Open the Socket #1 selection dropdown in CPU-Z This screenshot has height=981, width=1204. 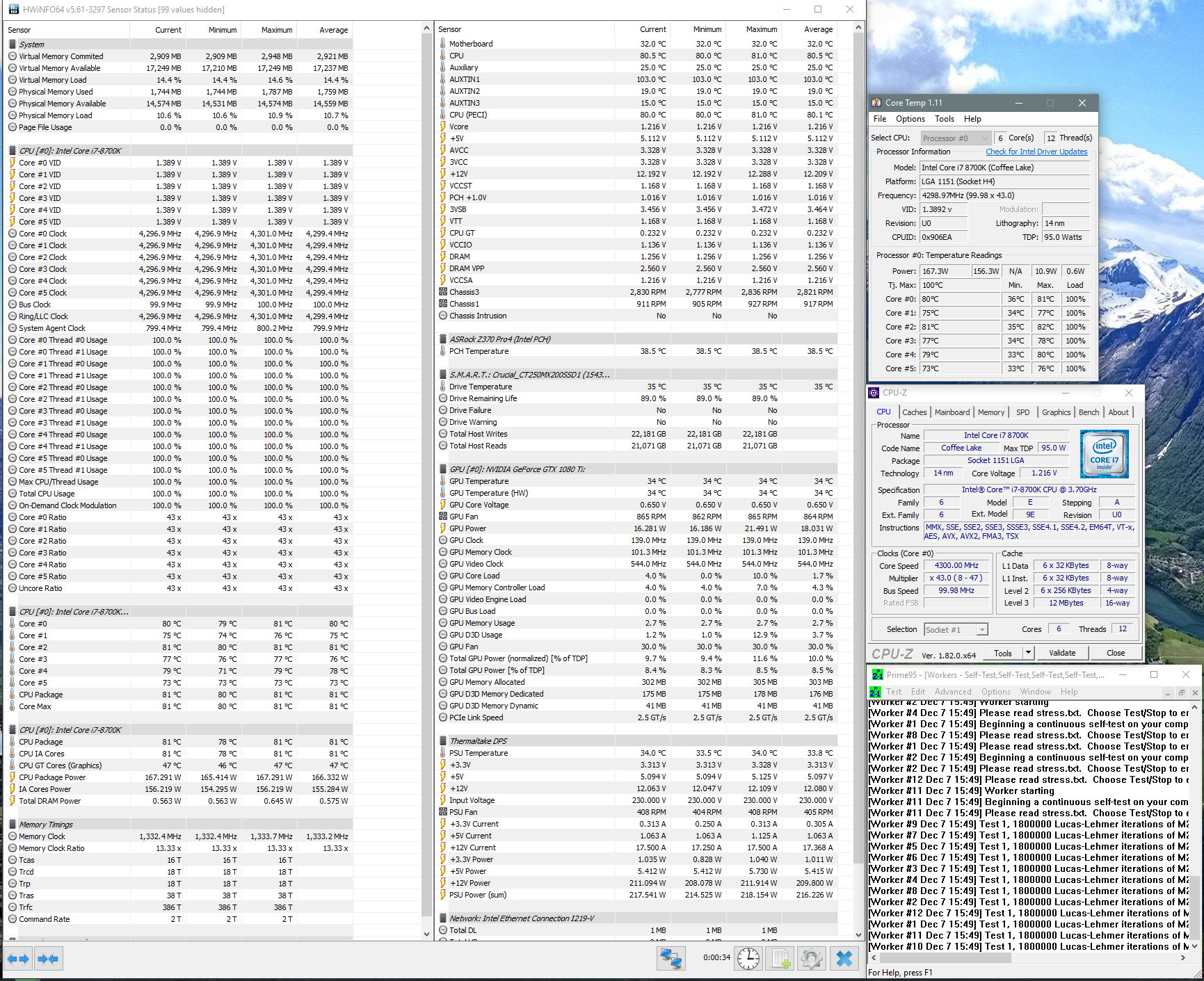pyautogui.click(x=956, y=629)
